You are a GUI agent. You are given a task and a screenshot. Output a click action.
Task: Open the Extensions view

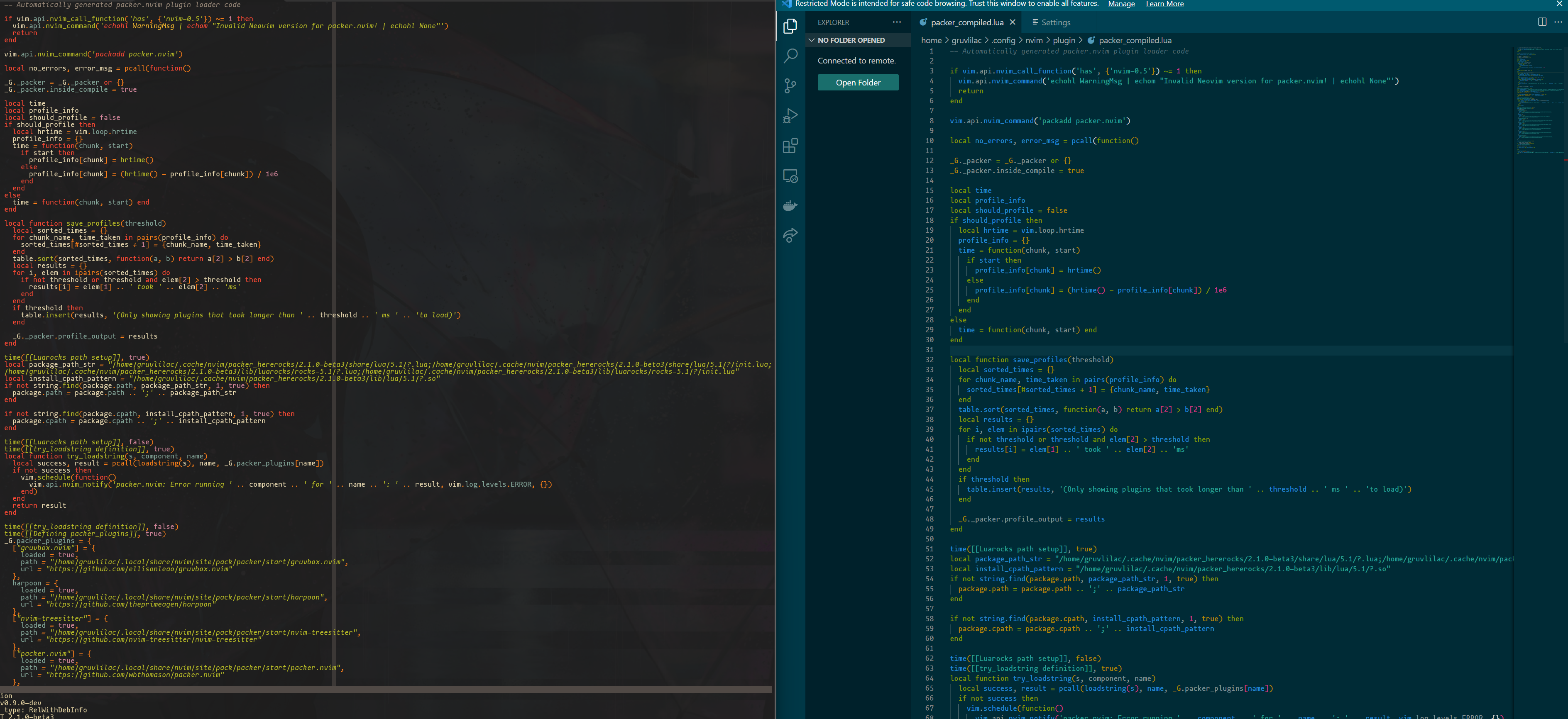coord(790,146)
